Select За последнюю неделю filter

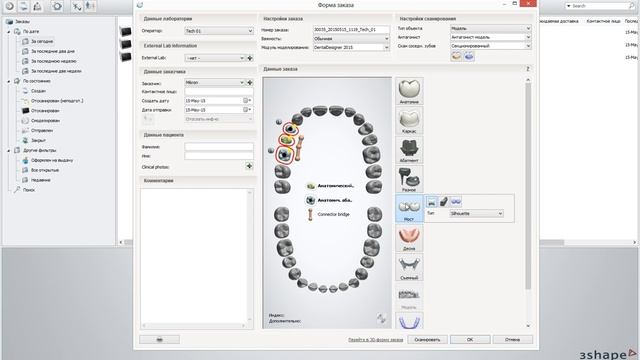click(x=53, y=61)
